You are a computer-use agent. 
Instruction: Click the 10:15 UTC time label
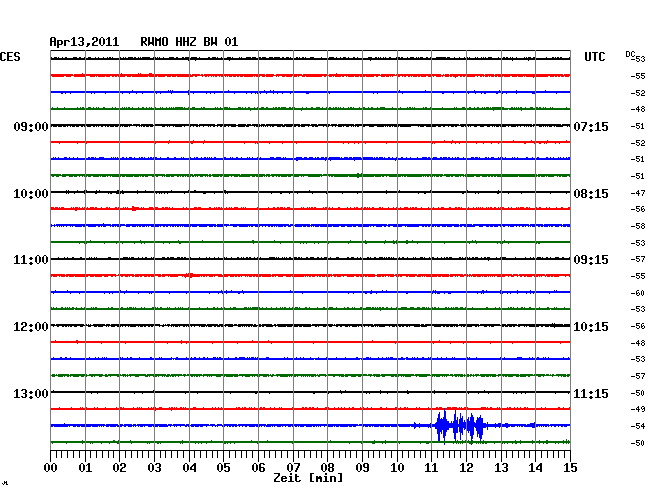(x=591, y=327)
